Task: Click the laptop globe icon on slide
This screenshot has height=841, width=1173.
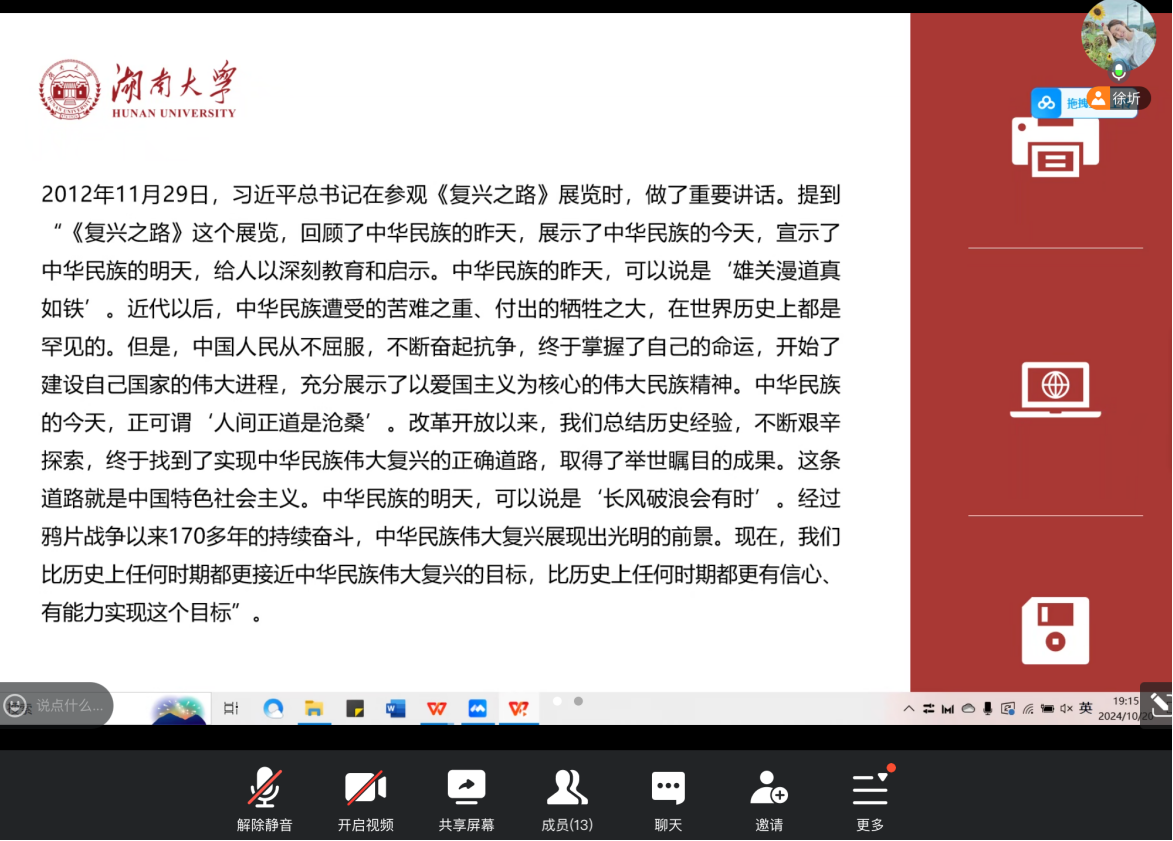Action: tap(1055, 389)
